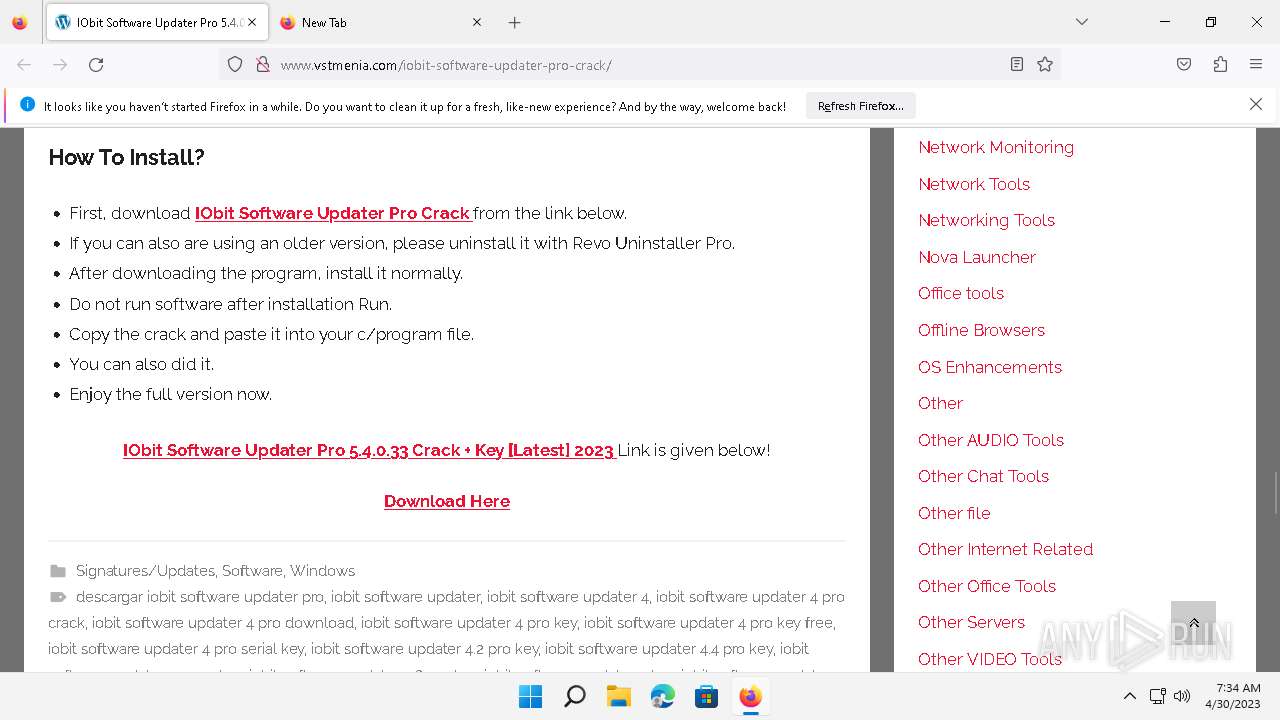Click the How To Install heading
The width and height of the screenshot is (1280, 720).
click(126, 157)
